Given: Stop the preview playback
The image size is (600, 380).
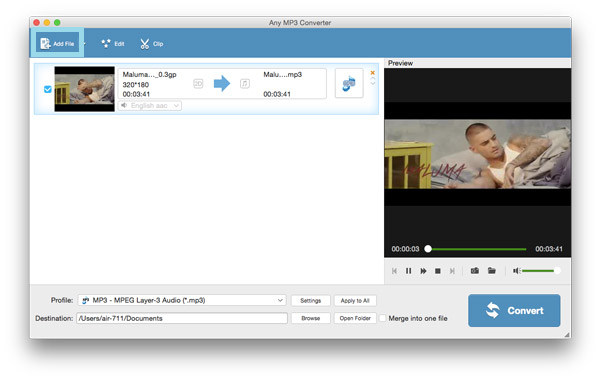Looking at the screenshot, I should (x=438, y=271).
